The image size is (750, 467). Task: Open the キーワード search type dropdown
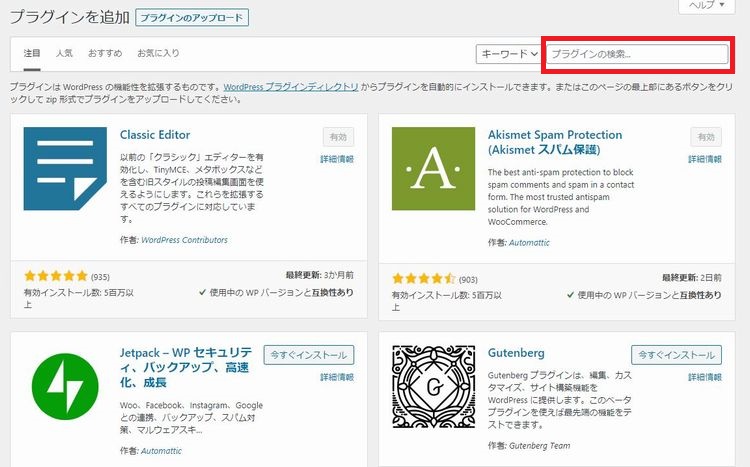[x=509, y=54]
